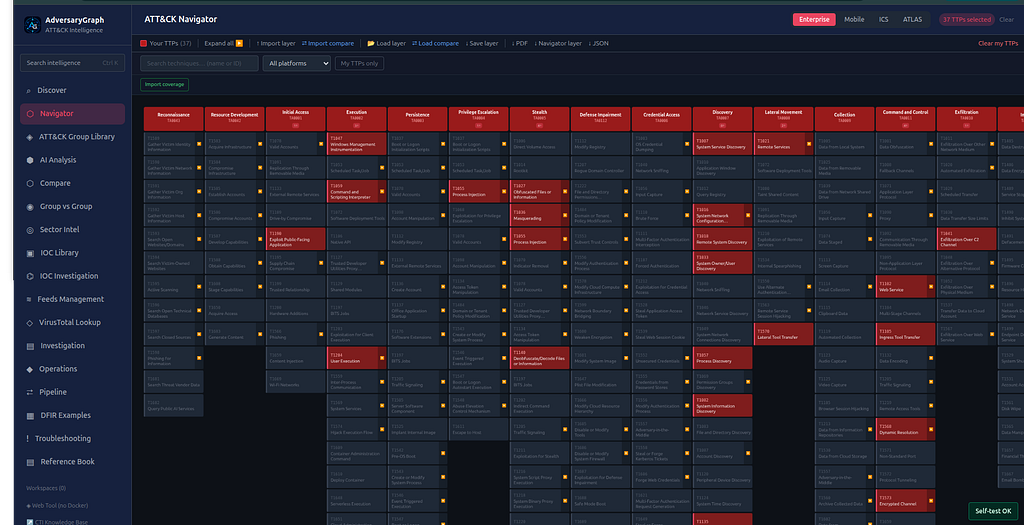Click the Compare circle icon in sidebar
Image resolution: width=1024 pixels, height=525 pixels.
[29, 183]
